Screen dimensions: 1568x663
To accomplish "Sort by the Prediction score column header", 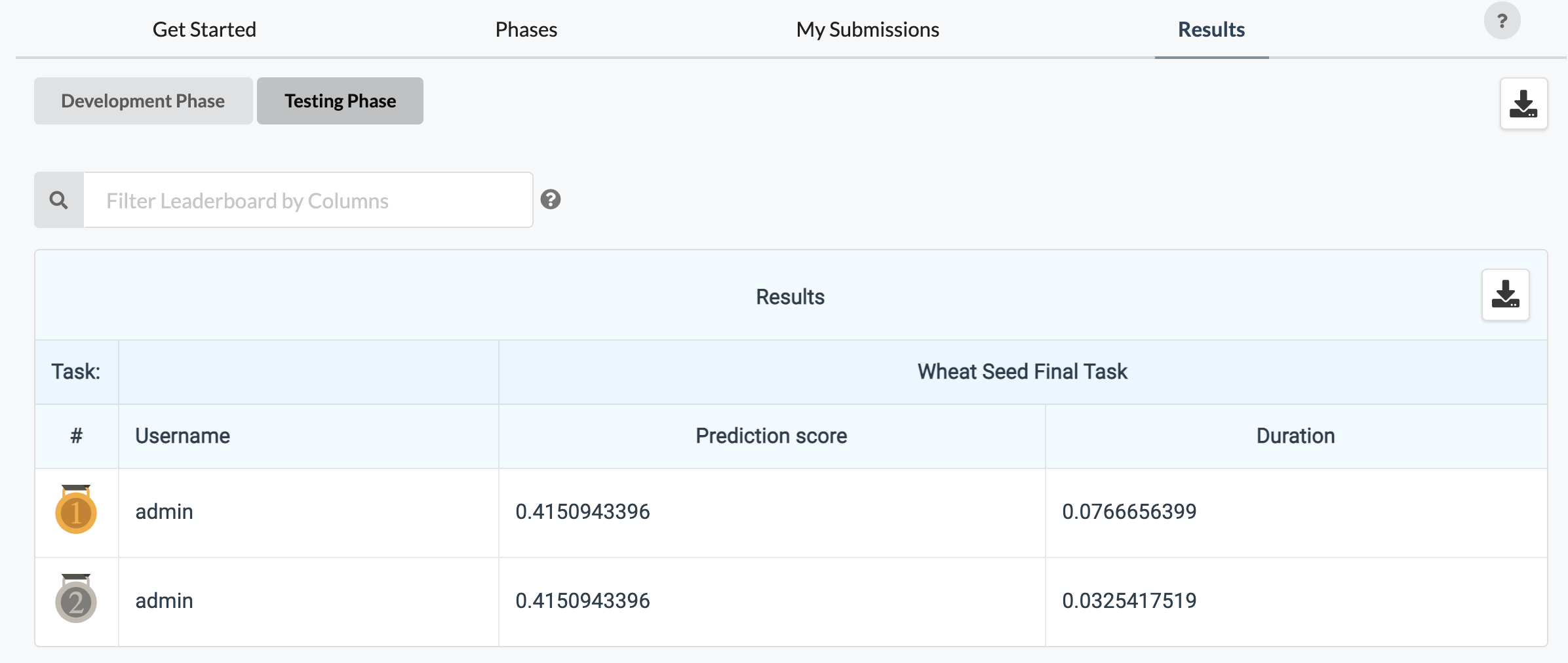I will tap(771, 436).
